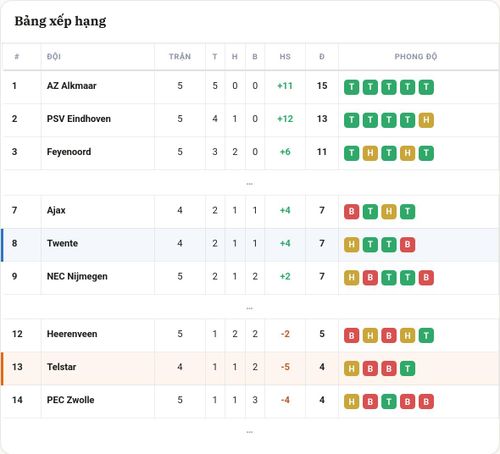Click Heerenveen's green T form badge
This screenshot has width=500, height=454.
click(426, 336)
